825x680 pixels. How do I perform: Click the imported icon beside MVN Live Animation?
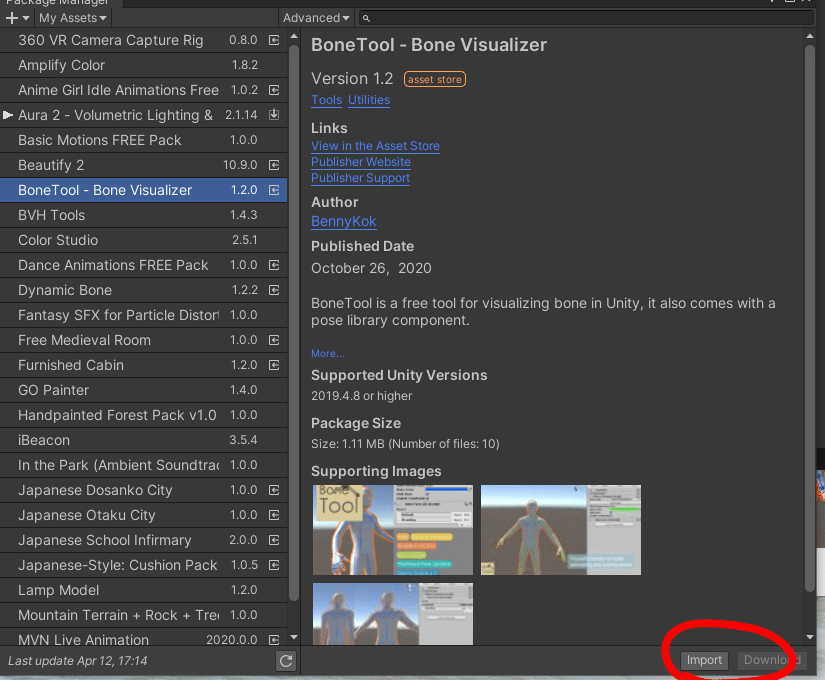(274, 640)
